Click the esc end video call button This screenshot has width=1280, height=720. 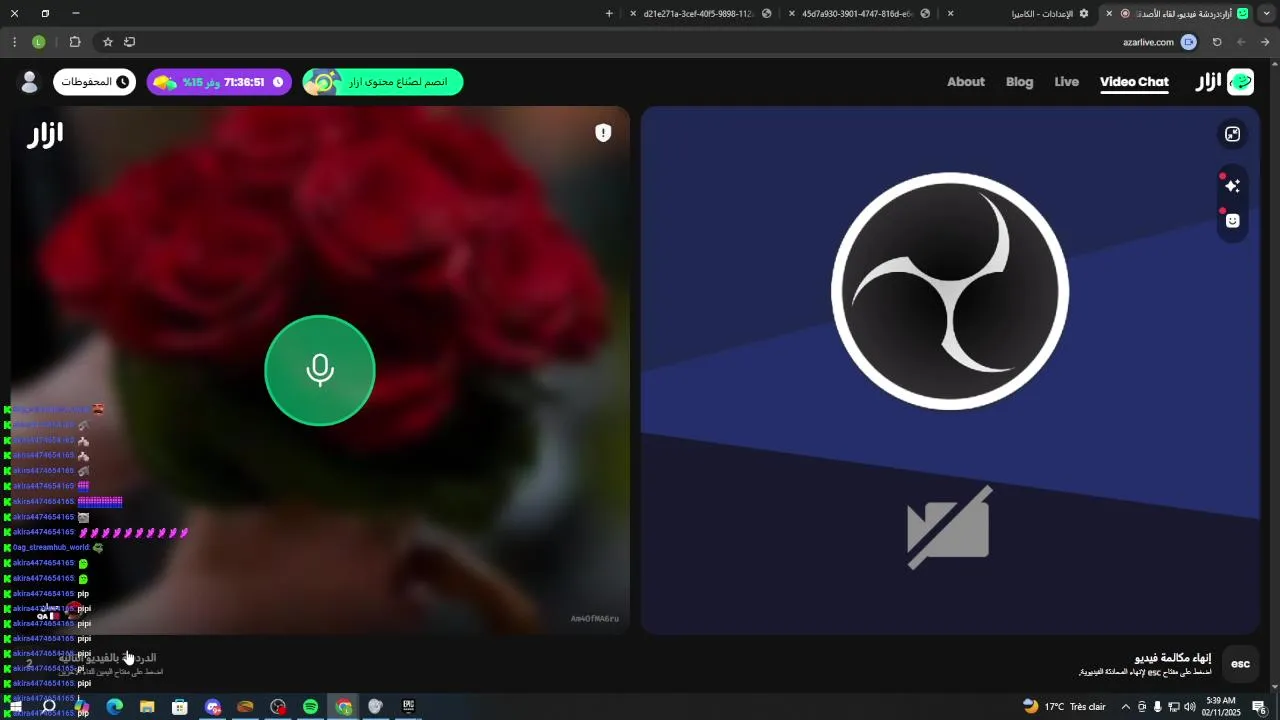[x=1240, y=664]
